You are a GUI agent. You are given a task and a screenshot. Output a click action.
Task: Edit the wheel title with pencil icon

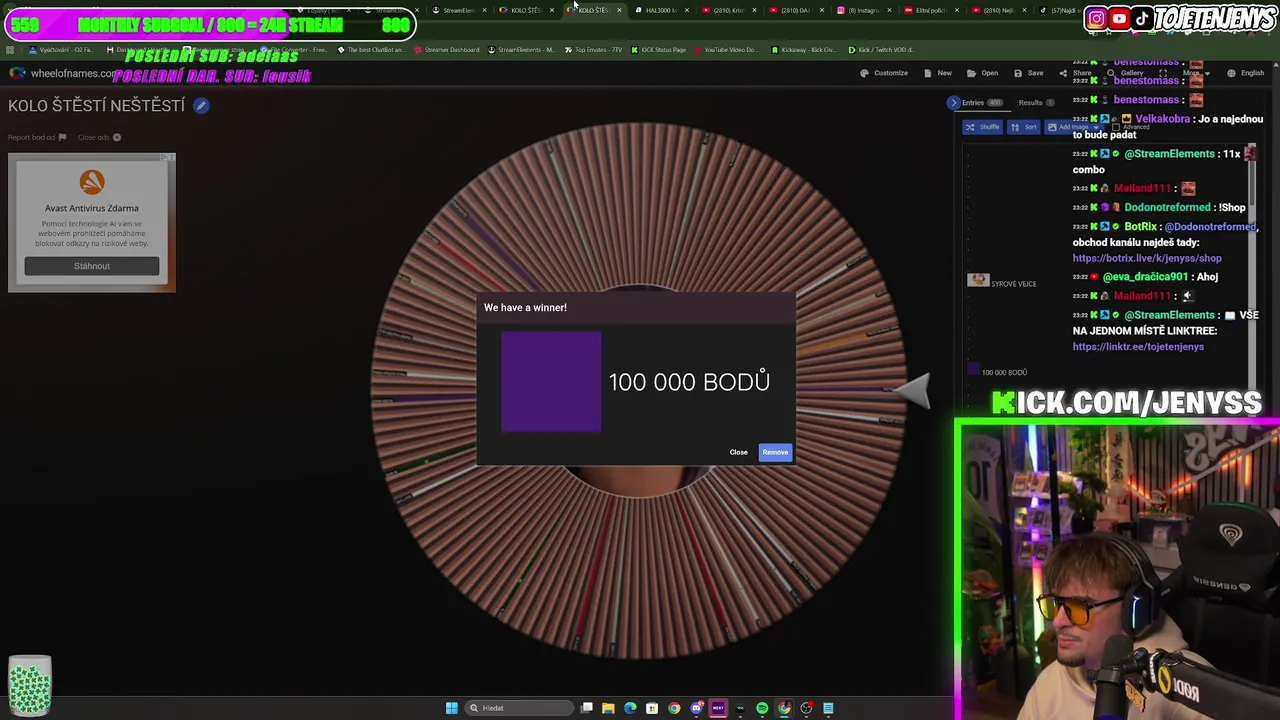click(201, 105)
